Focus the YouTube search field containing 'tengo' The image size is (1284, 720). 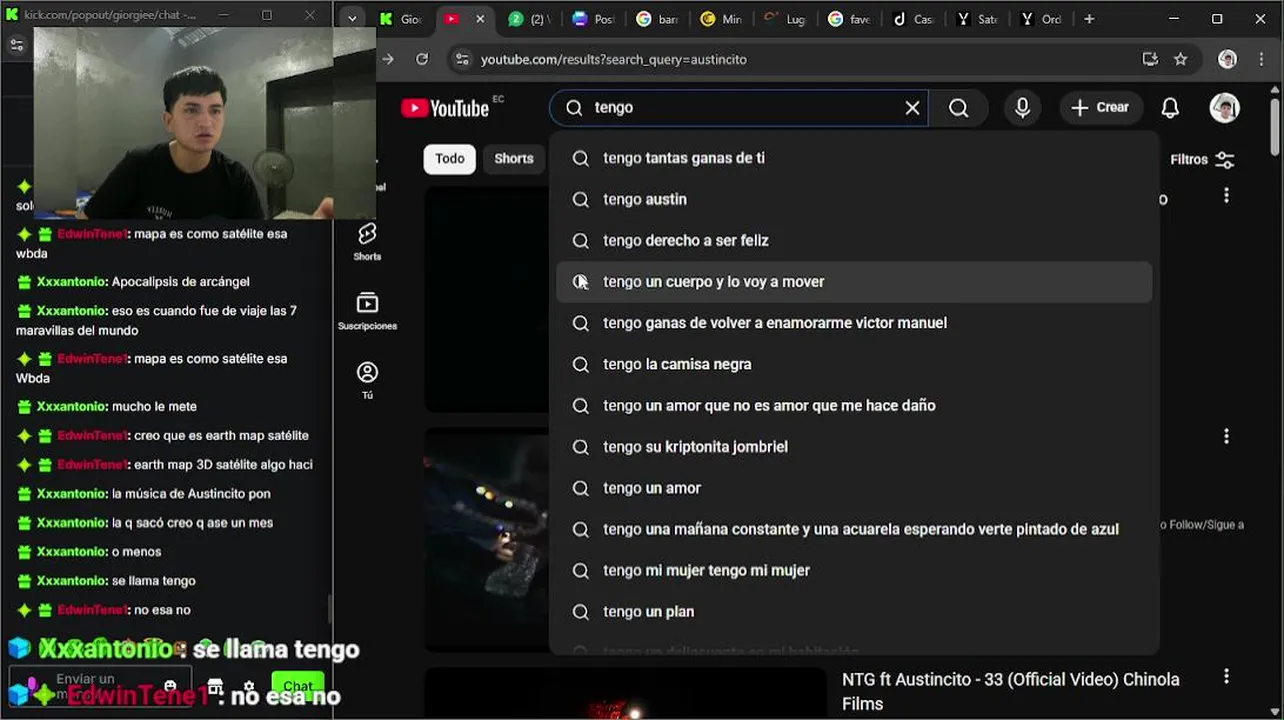pyautogui.click(x=740, y=108)
